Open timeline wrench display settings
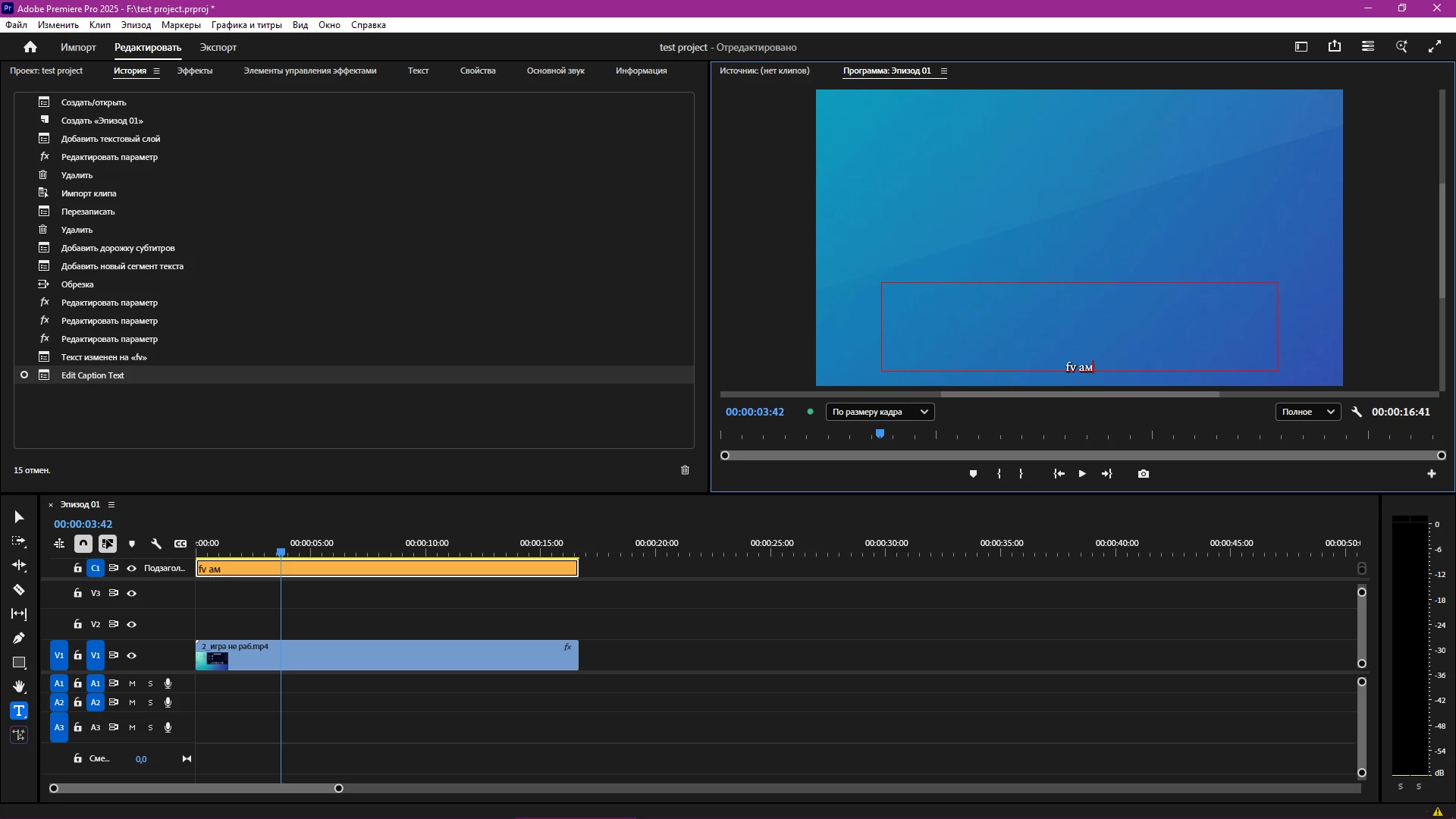The height and width of the screenshot is (819, 1456). [x=156, y=544]
